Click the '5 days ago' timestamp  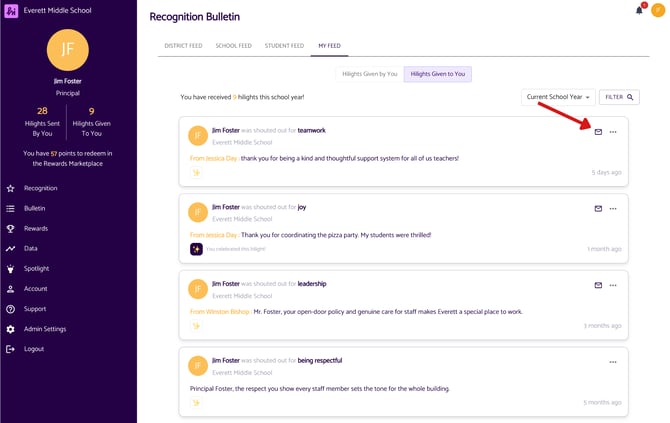(606, 173)
